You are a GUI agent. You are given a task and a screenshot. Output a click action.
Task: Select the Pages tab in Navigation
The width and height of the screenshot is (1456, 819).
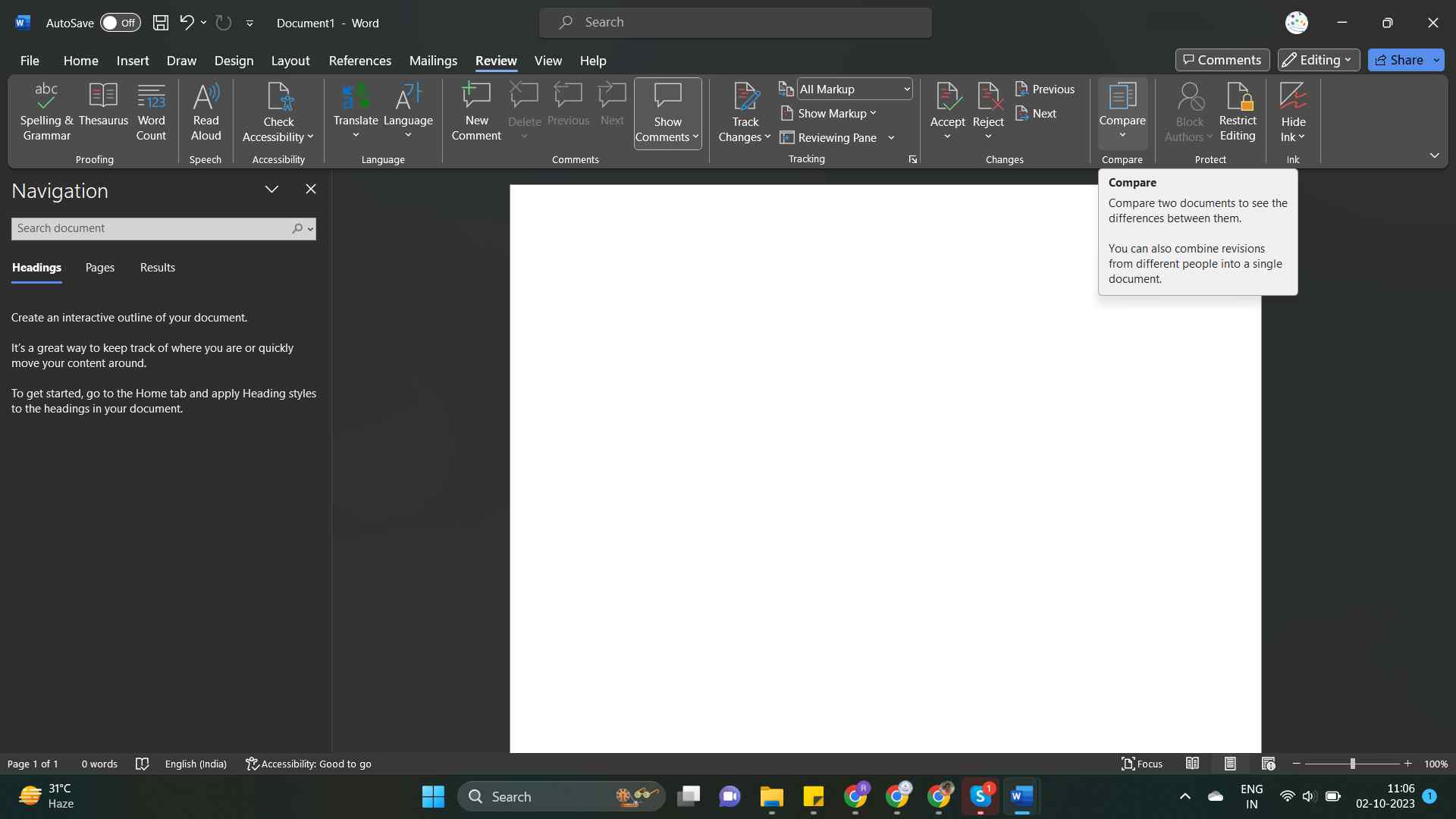99,268
